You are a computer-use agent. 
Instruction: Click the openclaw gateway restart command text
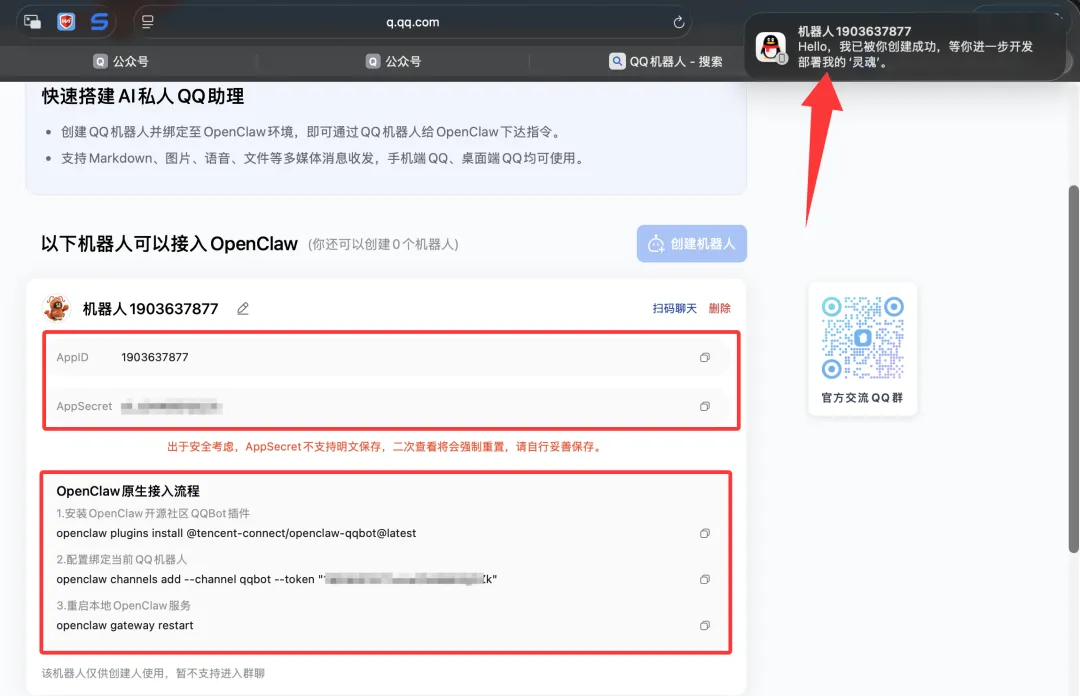[x=125, y=626]
